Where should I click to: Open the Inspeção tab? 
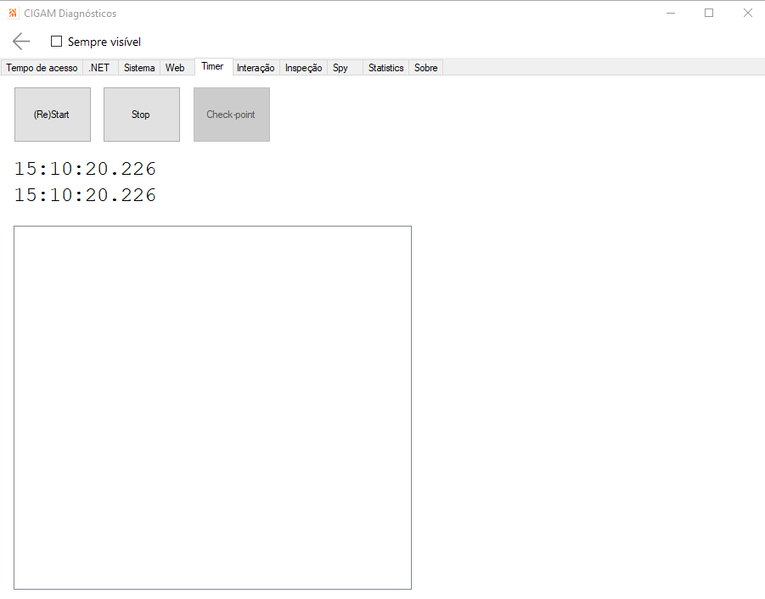pyautogui.click(x=303, y=68)
